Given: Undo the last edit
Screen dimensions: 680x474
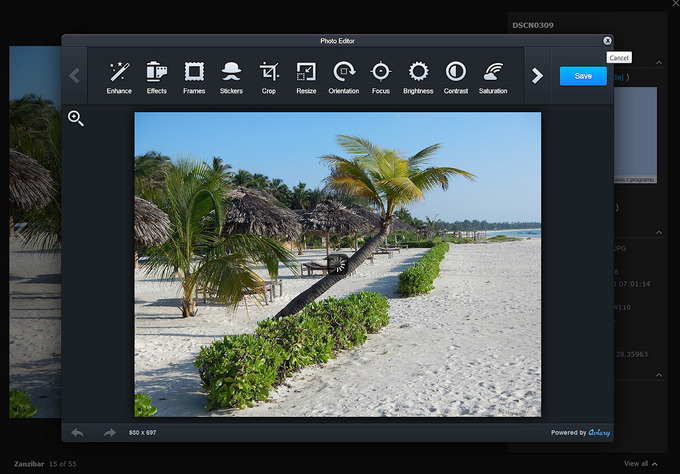Looking at the screenshot, I should pyautogui.click(x=78, y=432).
